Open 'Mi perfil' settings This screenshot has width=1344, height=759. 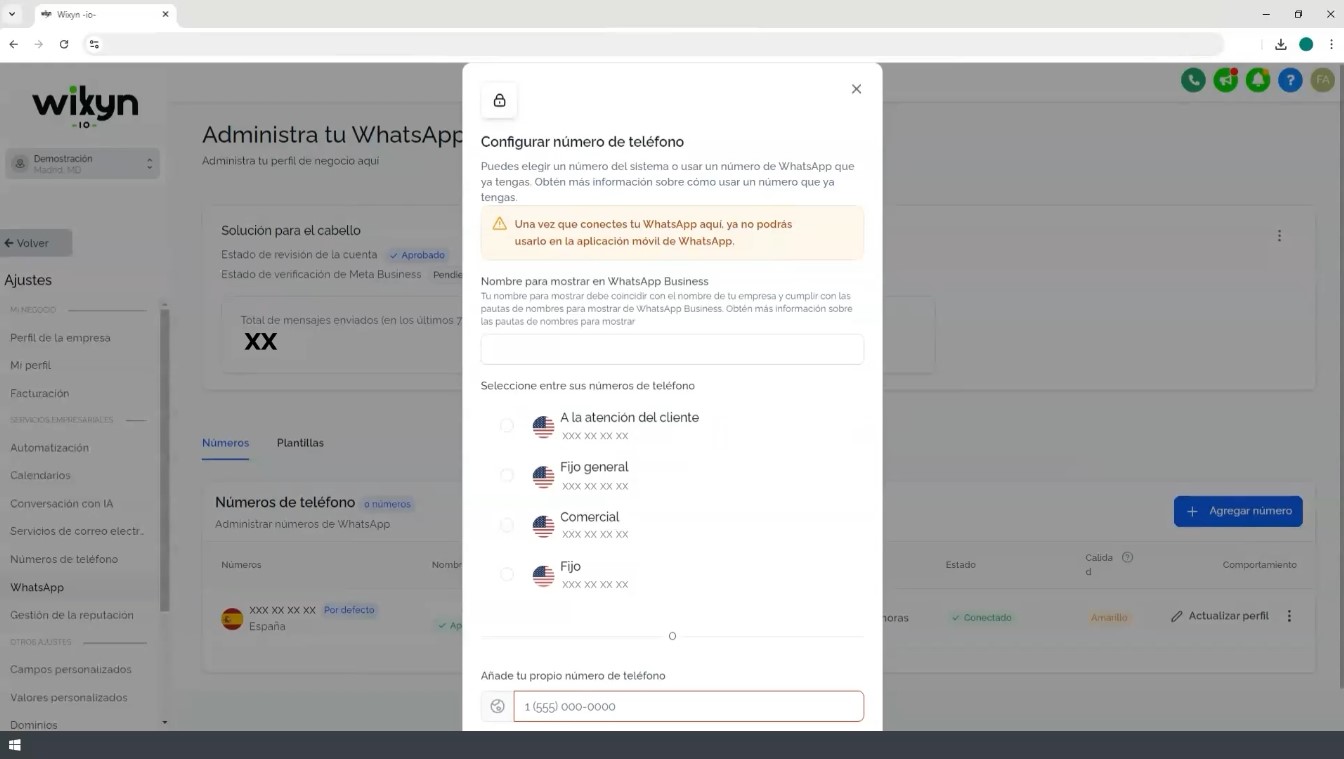[31, 366]
